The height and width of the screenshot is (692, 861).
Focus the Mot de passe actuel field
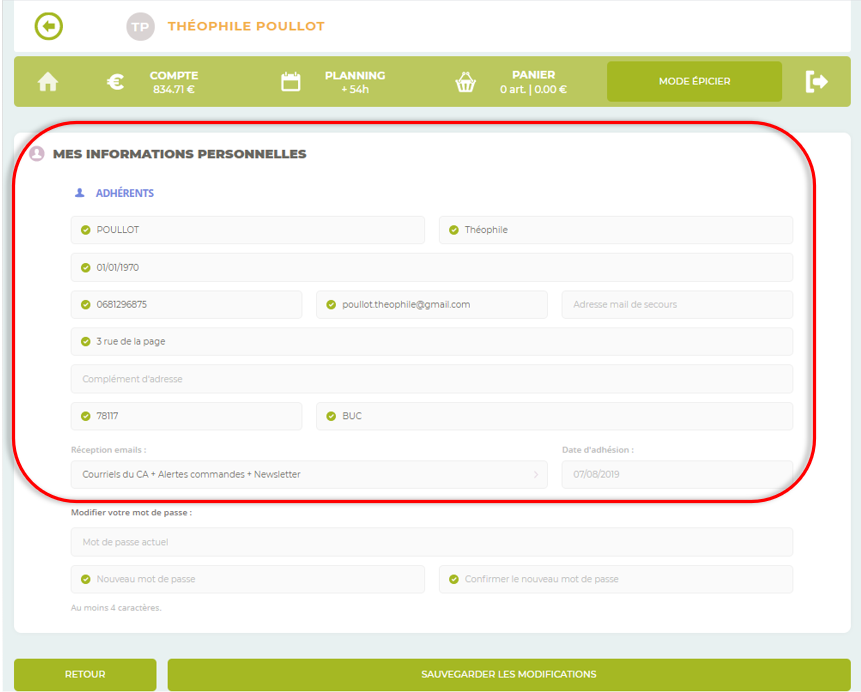point(431,542)
